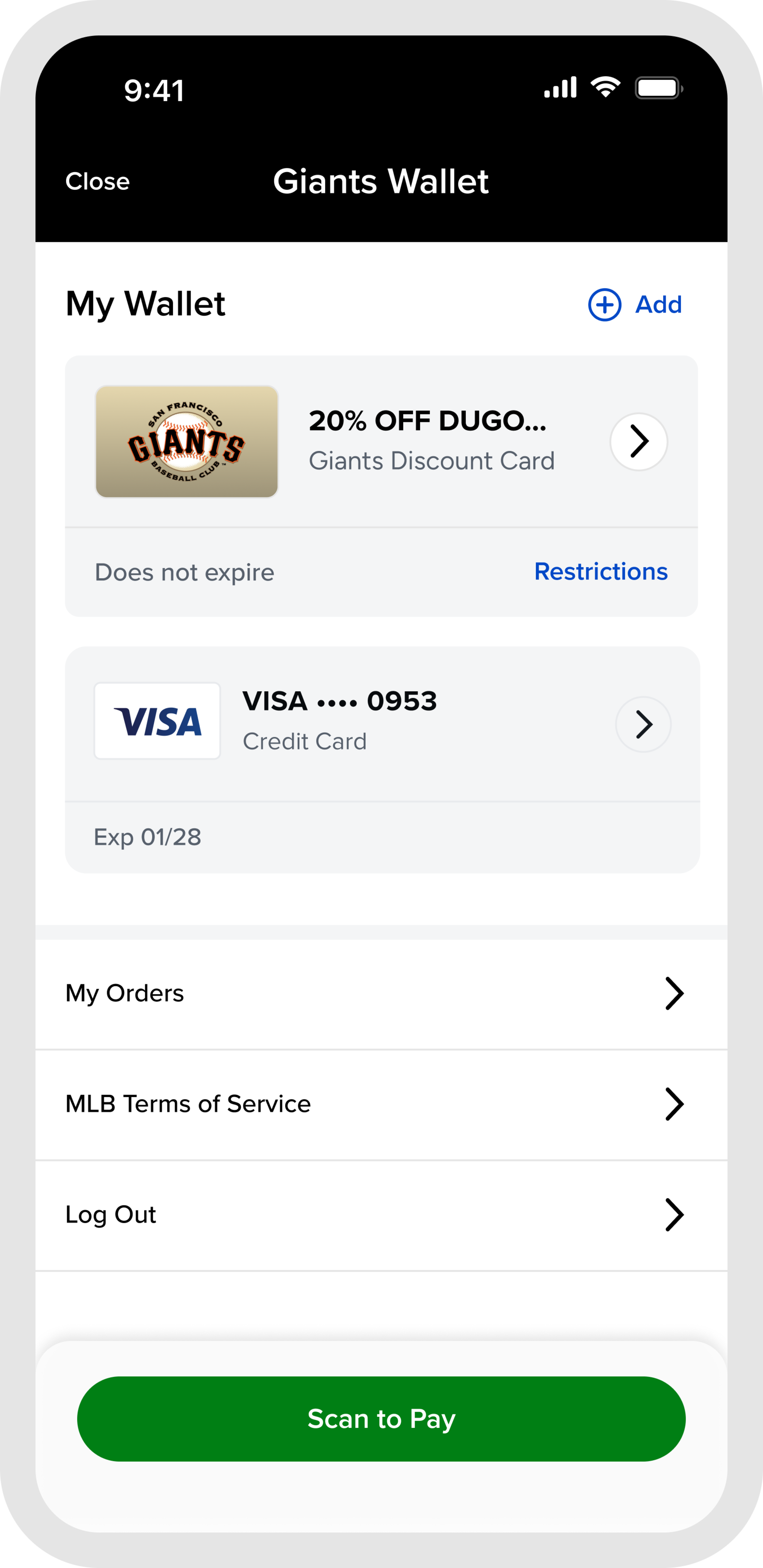Click the MLB Terms of Service chevron
This screenshot has height=1568, width=763.
pyautogui.click(x=674, y=1104)
